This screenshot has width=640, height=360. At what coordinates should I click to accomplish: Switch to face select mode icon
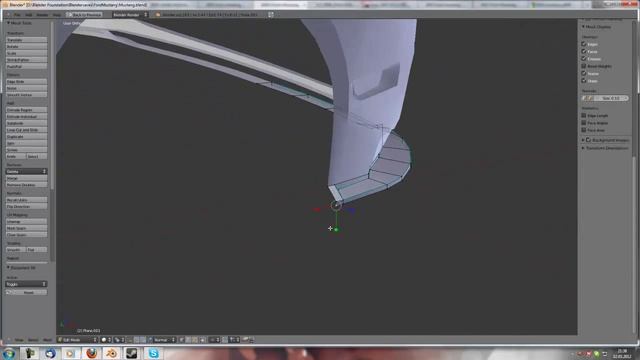pos(195,340)
